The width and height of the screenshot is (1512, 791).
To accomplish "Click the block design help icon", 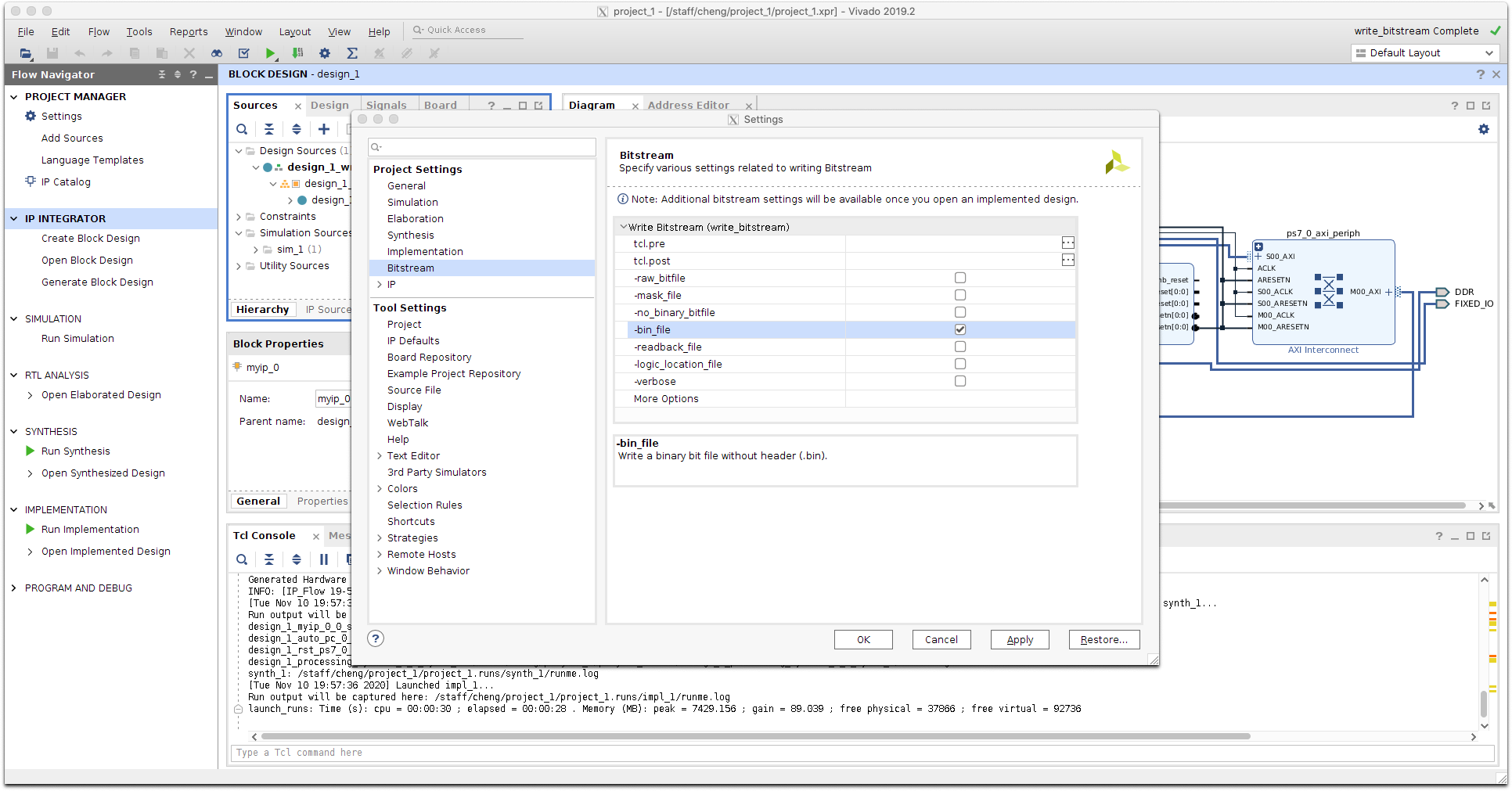I will (x=1480, y=74).
